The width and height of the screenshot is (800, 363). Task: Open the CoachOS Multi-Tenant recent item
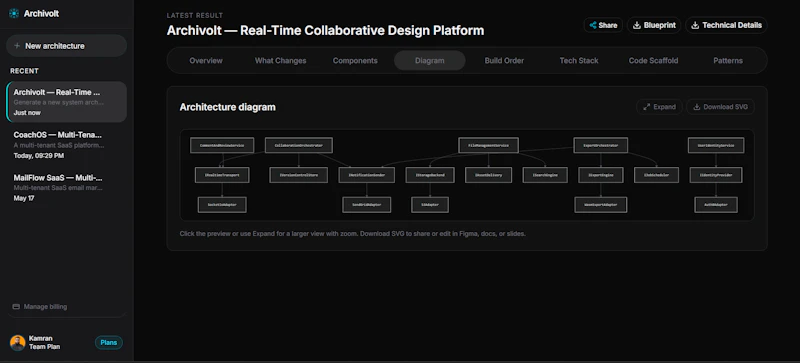[x=66, y=145]
